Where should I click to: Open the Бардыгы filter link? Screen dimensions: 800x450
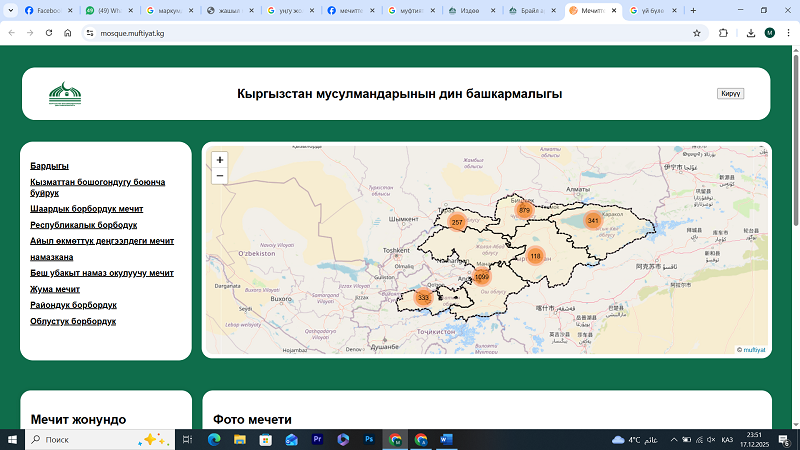(49, 165)
